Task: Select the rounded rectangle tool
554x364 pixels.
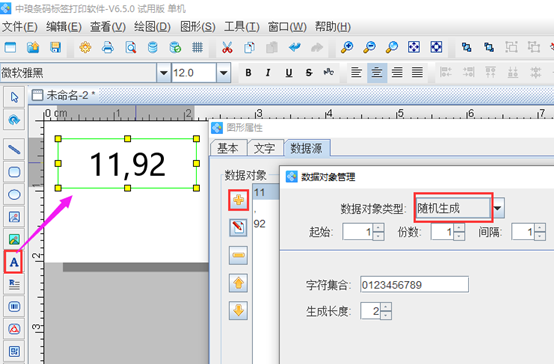Action: 14,172
